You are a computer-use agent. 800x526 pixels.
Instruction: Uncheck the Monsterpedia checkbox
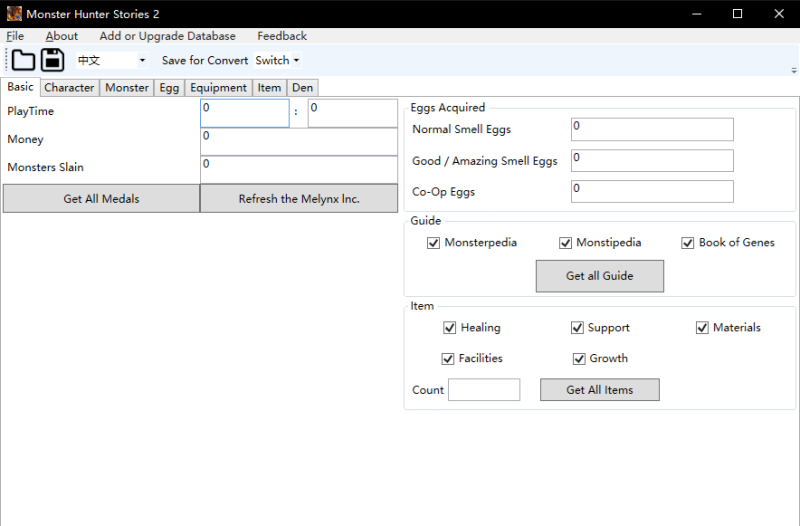tap(433, 243)
